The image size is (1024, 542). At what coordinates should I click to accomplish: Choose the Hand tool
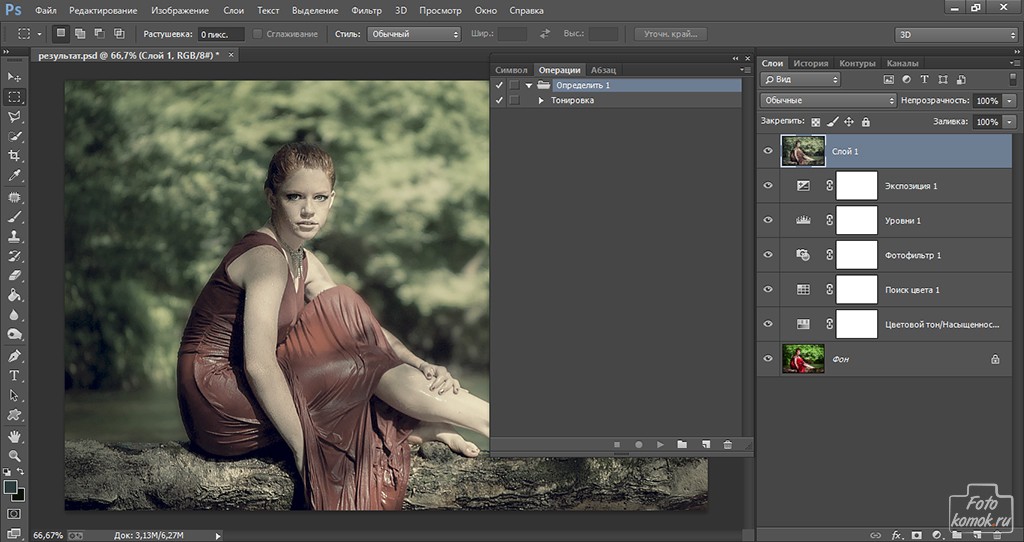tap(14, 436)
